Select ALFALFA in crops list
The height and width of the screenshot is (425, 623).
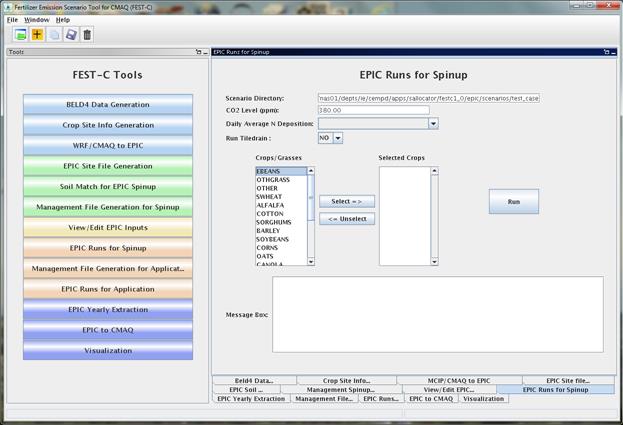coord(281,205)
